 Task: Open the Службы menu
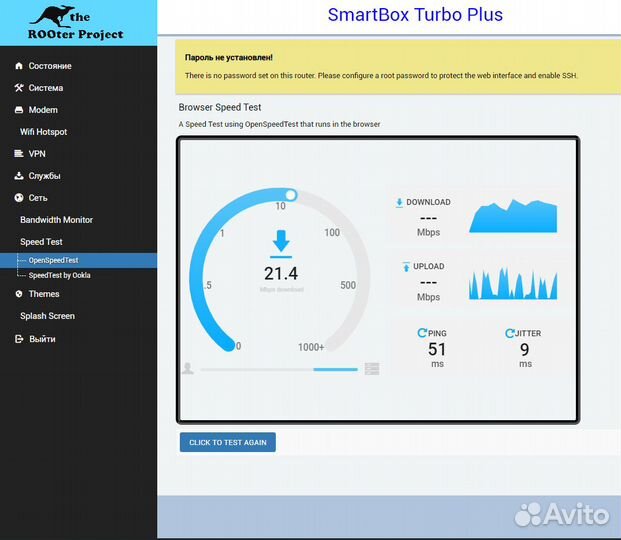click(x=44, y=176)
